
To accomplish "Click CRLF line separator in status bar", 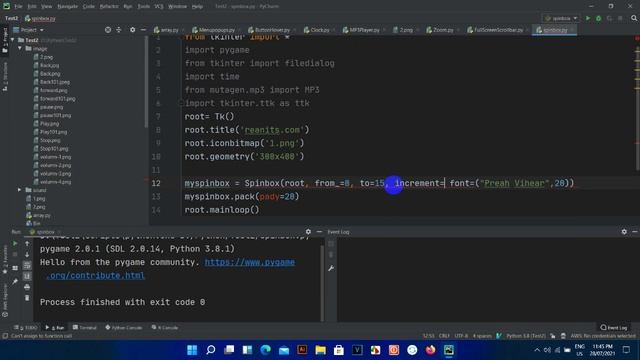I will point(444,336).
